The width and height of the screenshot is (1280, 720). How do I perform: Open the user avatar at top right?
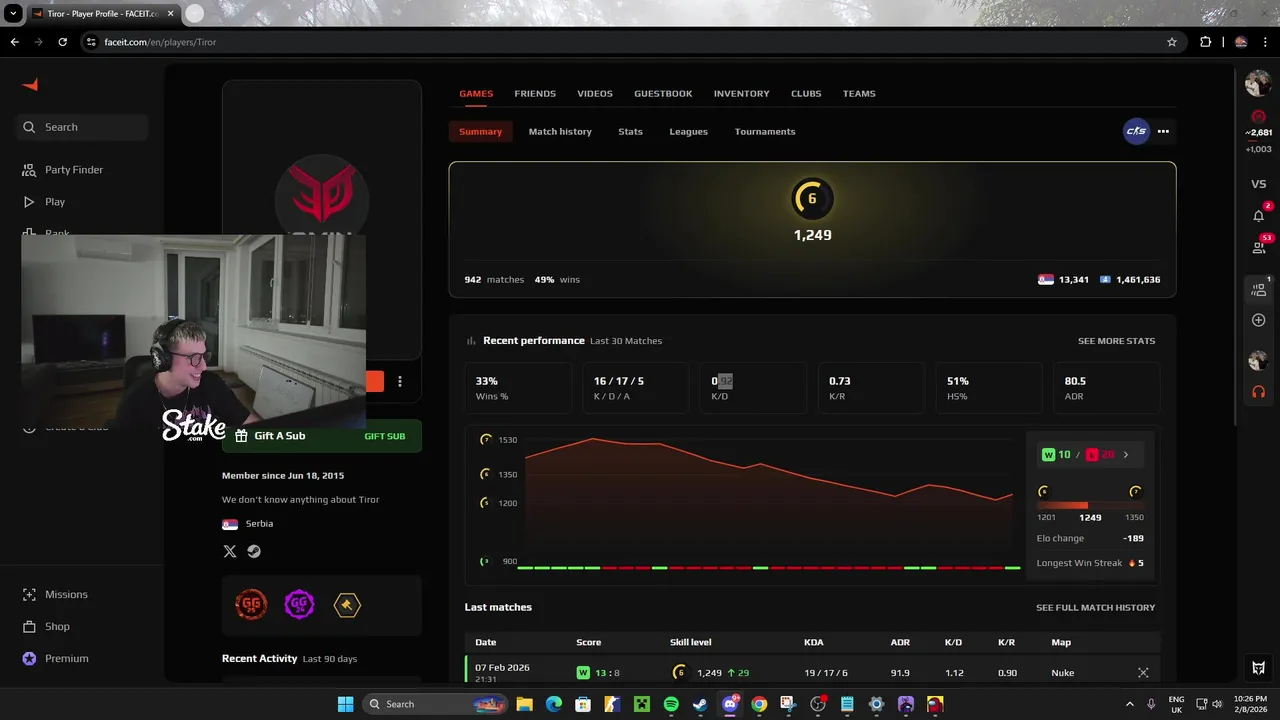[1258, 84]
